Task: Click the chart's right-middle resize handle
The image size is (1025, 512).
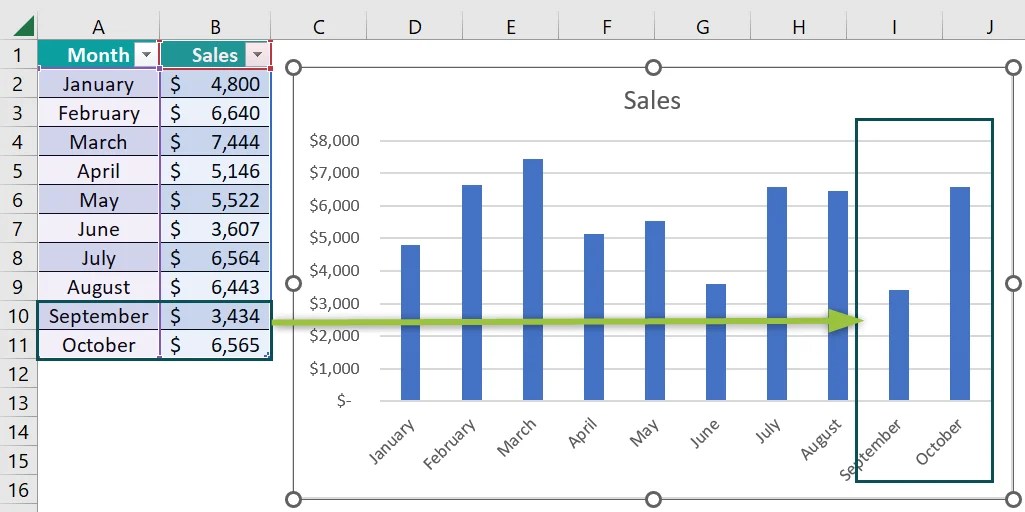Action: click(x=1013, y=283)
